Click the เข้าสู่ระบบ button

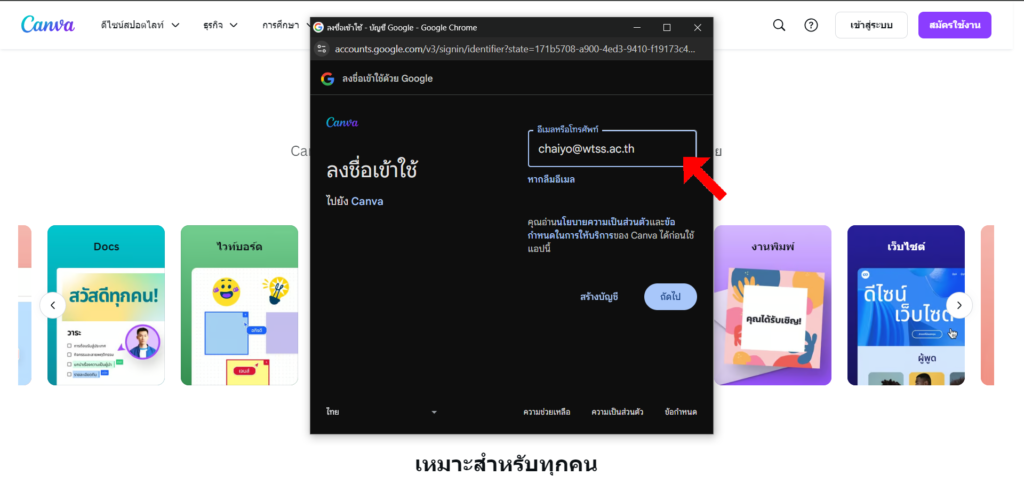point(871,25)
